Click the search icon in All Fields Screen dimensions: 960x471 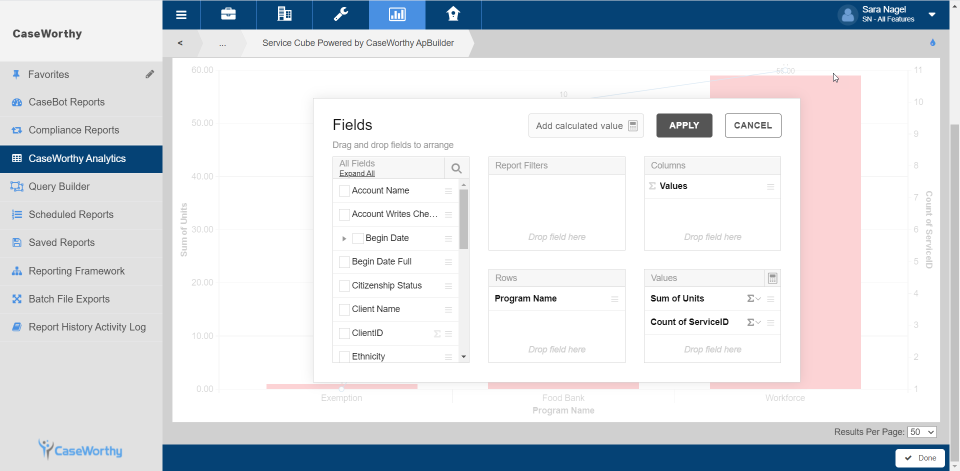pyautogui.click(x=457, y=168)
